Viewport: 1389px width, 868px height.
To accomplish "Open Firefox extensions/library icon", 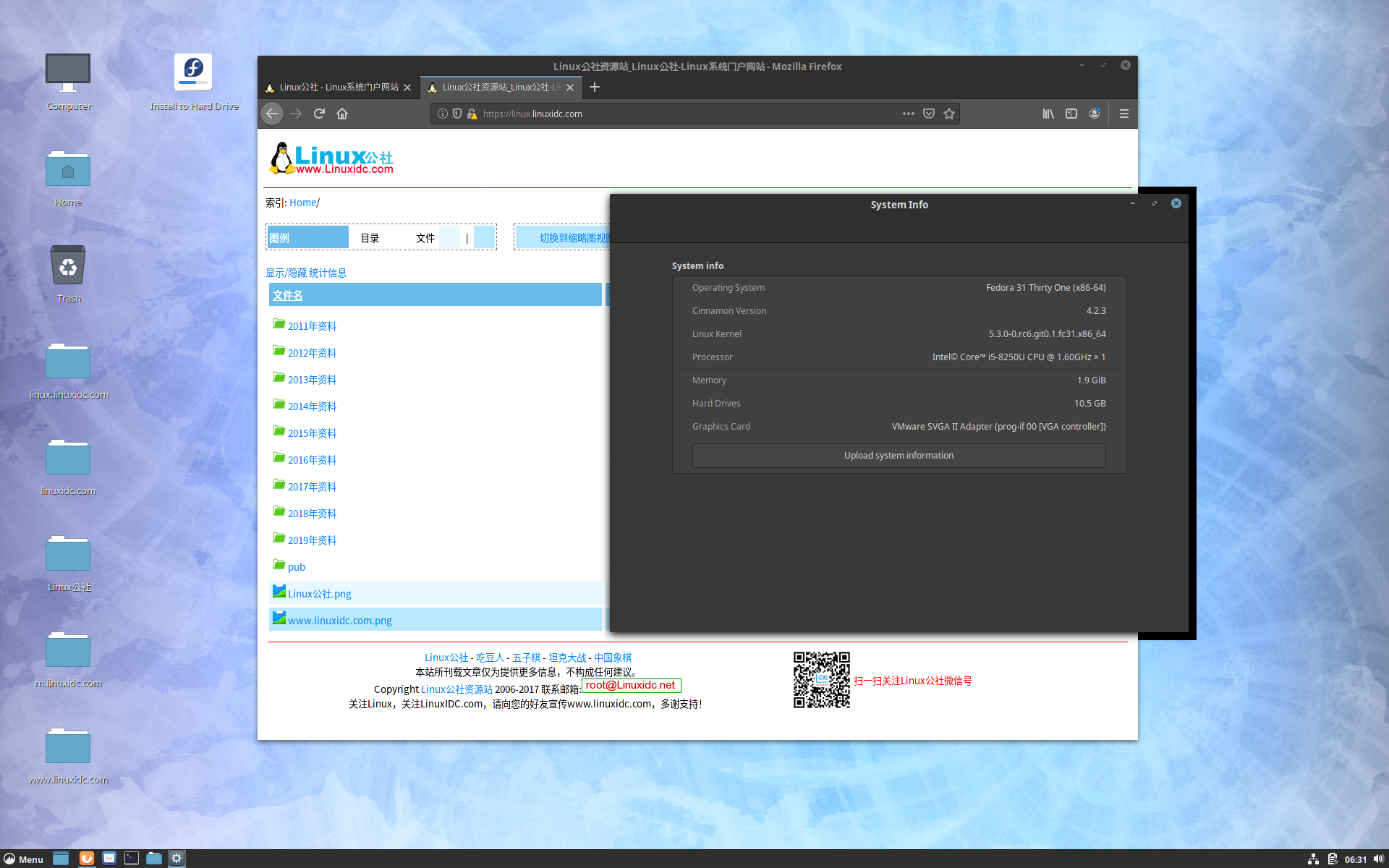I will (1048, 113).
